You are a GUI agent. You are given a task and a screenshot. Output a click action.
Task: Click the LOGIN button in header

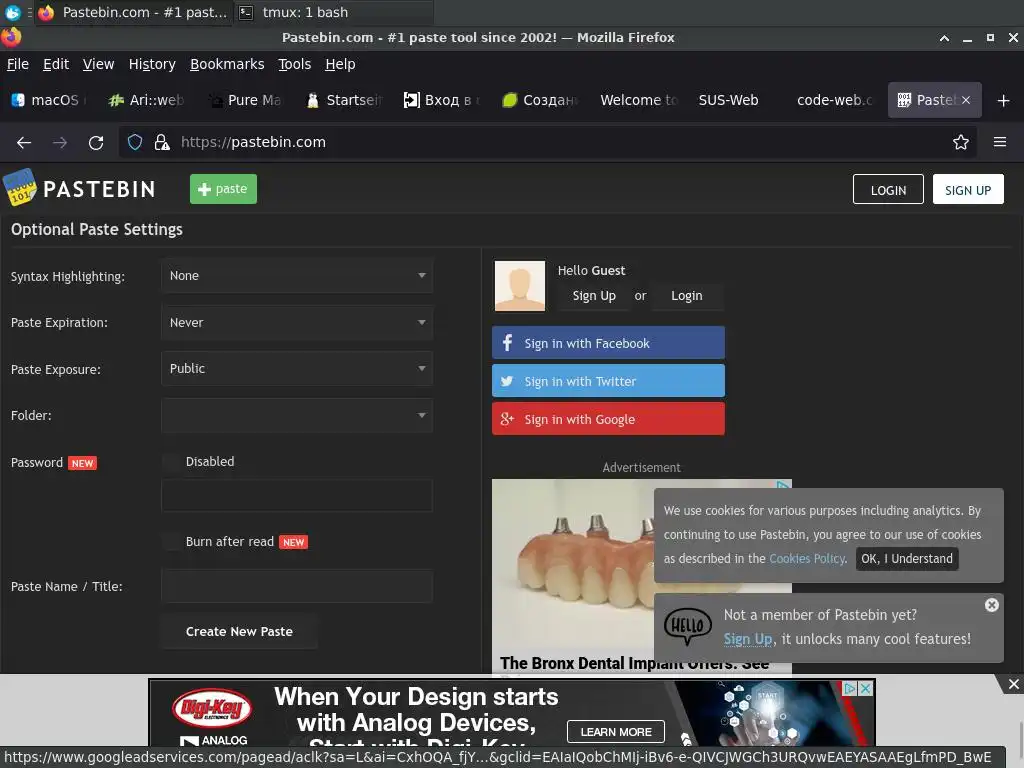coord(888,189)
